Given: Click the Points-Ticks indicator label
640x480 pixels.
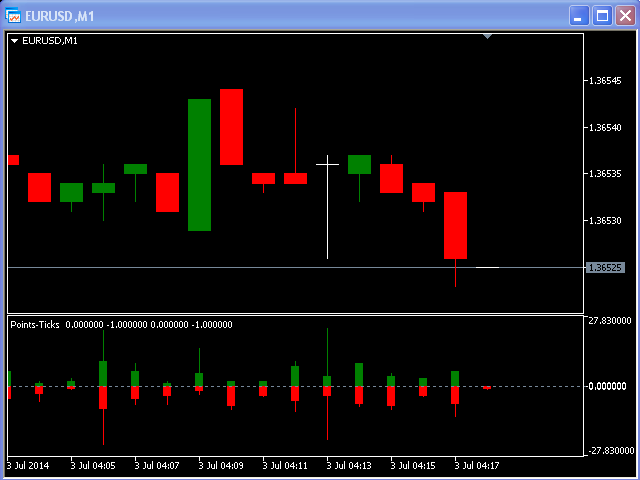Looking at the screenshot, I should [35, 325].
